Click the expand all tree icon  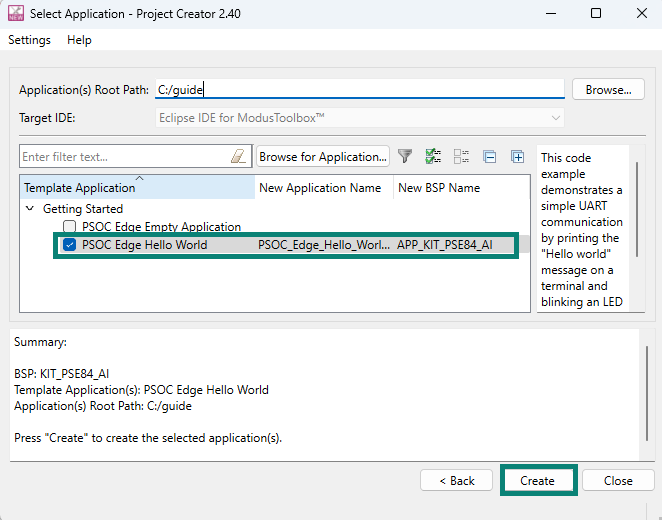tap(517, 157)
